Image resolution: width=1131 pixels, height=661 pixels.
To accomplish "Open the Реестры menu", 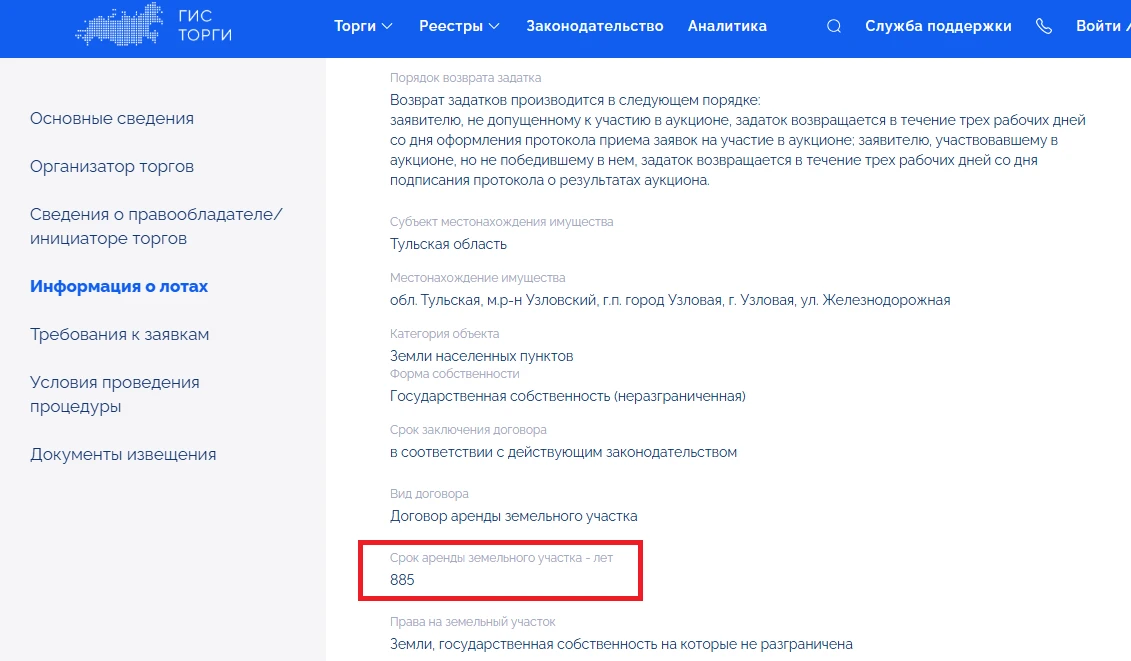I will [451, 26].
